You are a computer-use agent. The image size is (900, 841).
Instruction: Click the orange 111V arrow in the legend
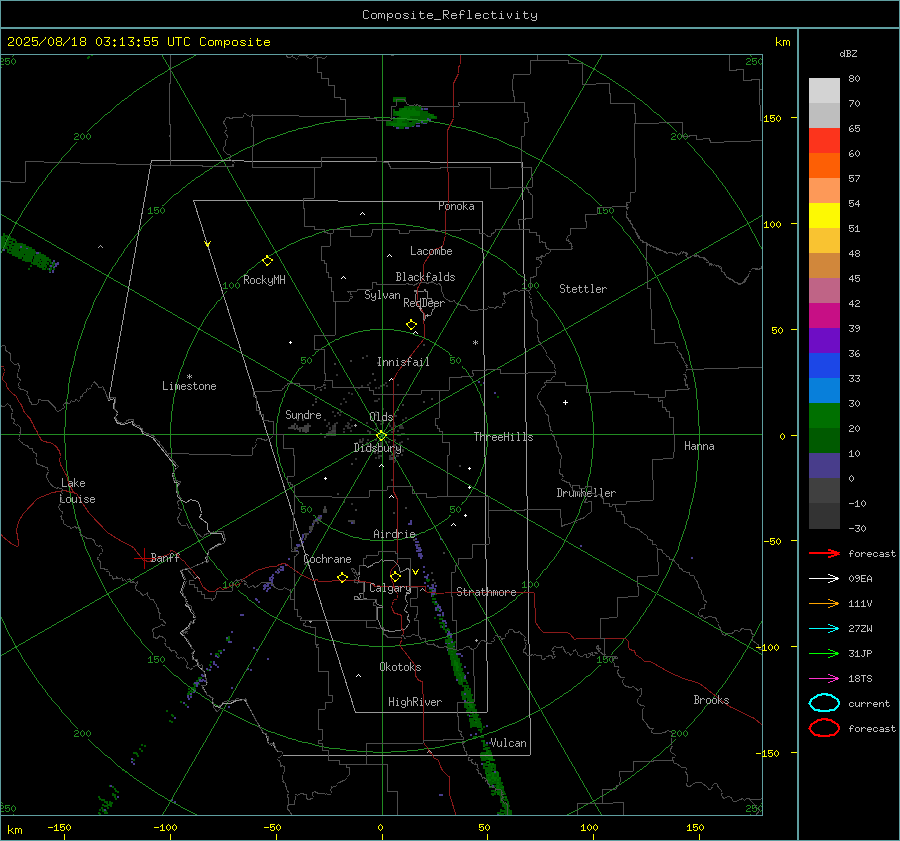click(824, 603)
